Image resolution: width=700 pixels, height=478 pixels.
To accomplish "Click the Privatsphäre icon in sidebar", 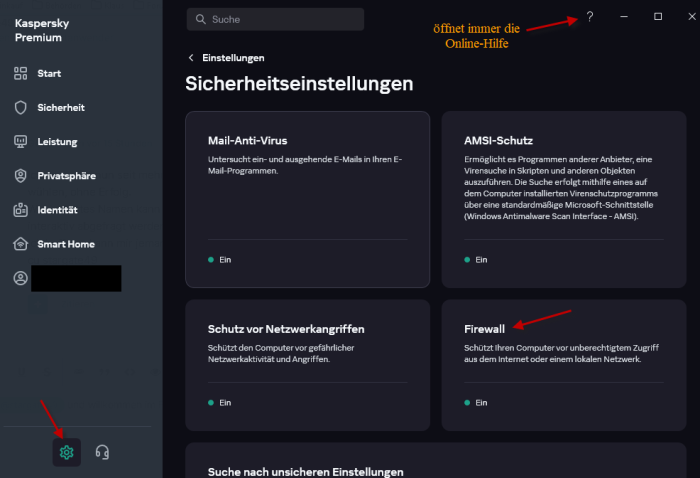I will pyautogui.click(x=21, y=176).
